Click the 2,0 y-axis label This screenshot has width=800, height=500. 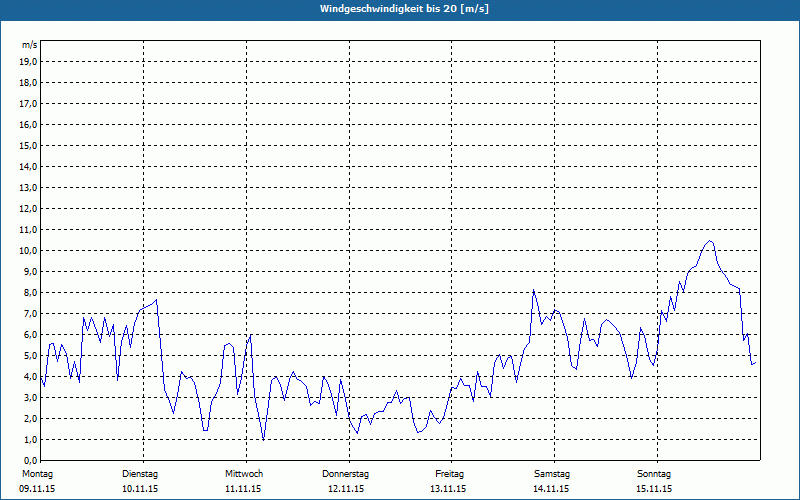29,418
